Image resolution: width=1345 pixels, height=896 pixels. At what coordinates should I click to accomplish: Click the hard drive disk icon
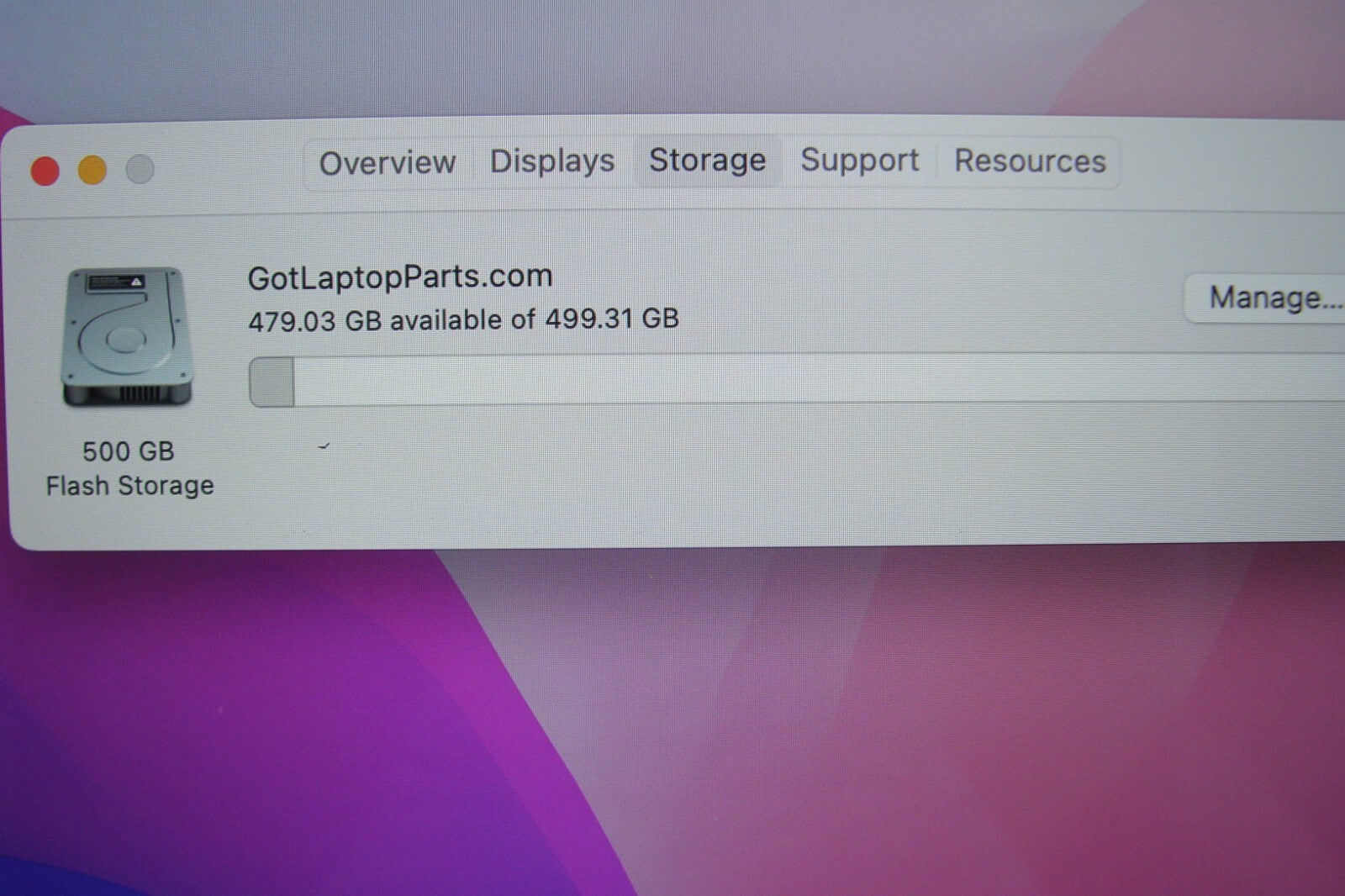127,337
